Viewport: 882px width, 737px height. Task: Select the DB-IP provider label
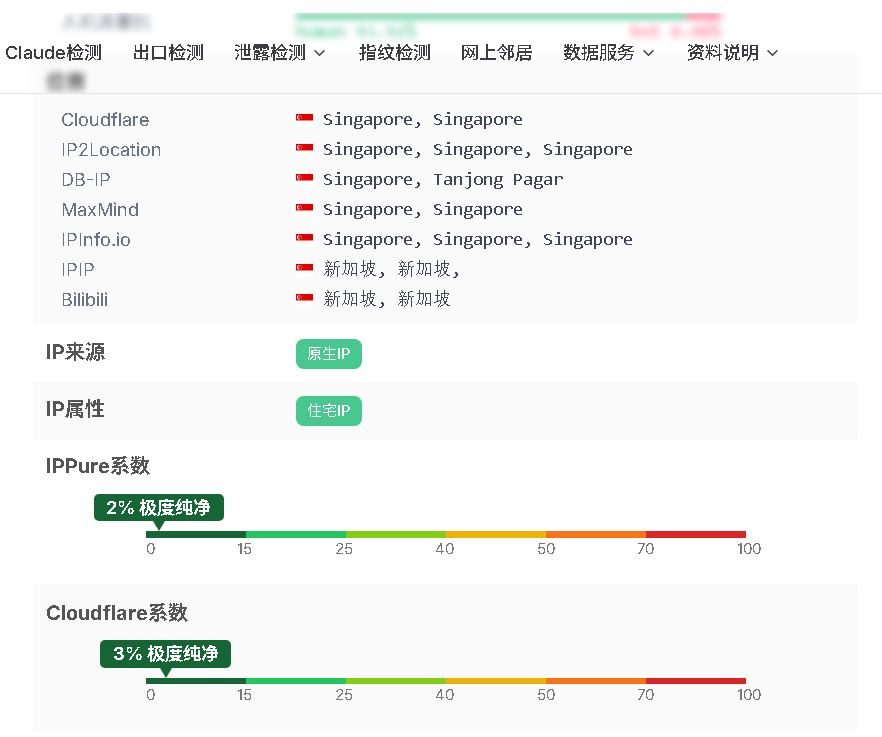pyautogui.click(x=86, y=179)
